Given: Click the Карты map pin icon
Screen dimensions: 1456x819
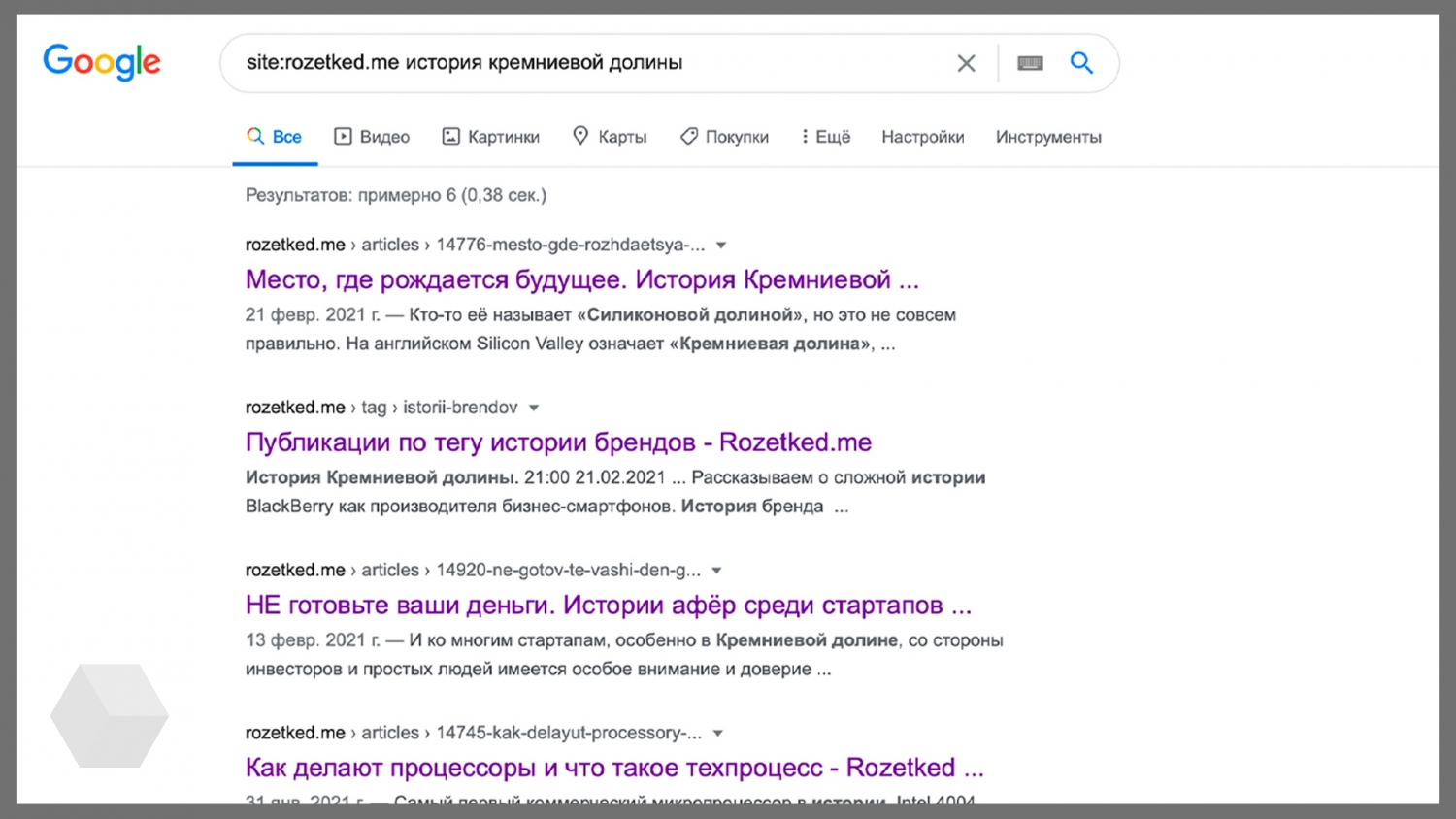Looking at the screenshot, I should 580,136.
